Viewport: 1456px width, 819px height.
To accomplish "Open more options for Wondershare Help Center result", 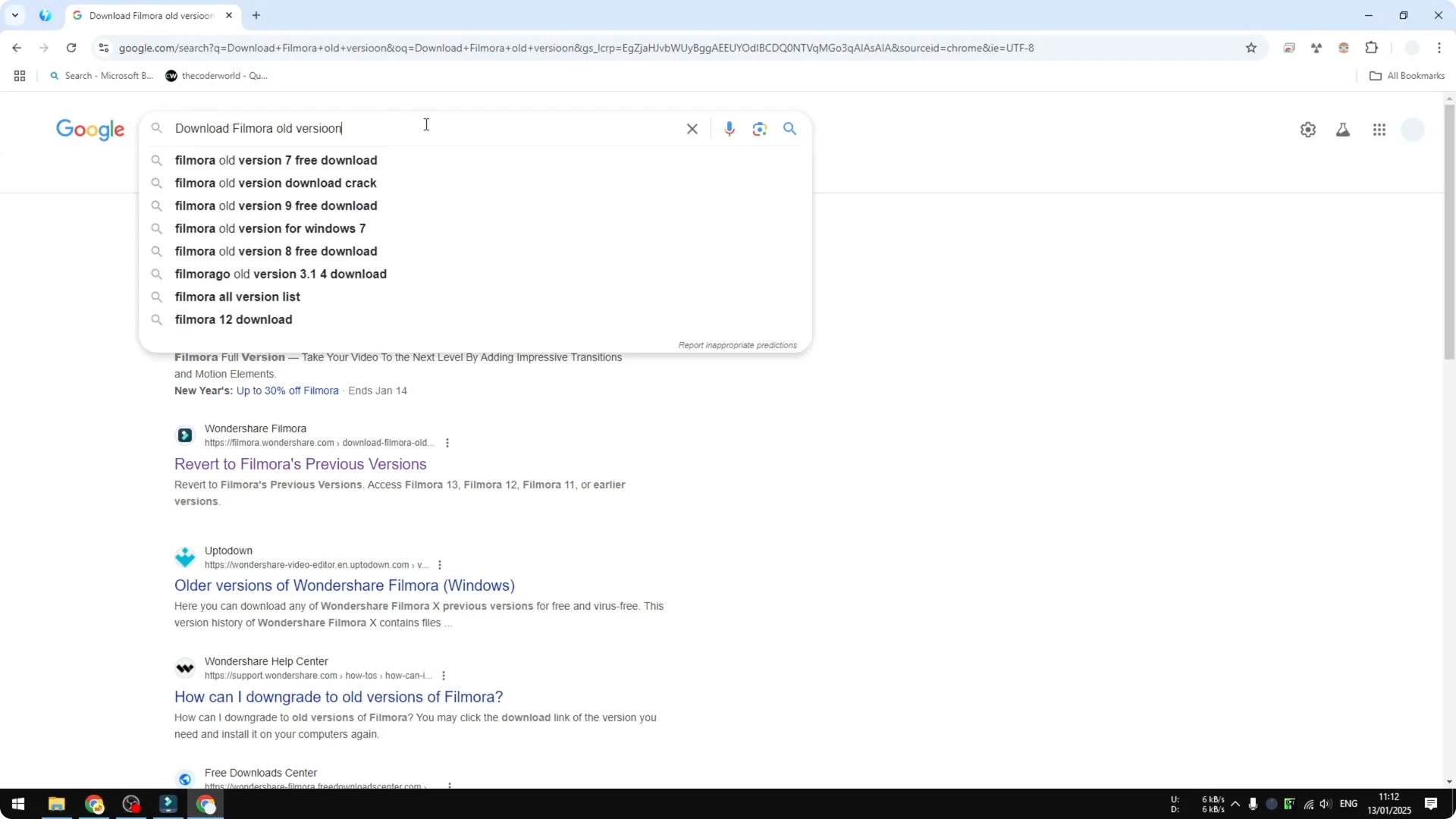I will 444,676.
